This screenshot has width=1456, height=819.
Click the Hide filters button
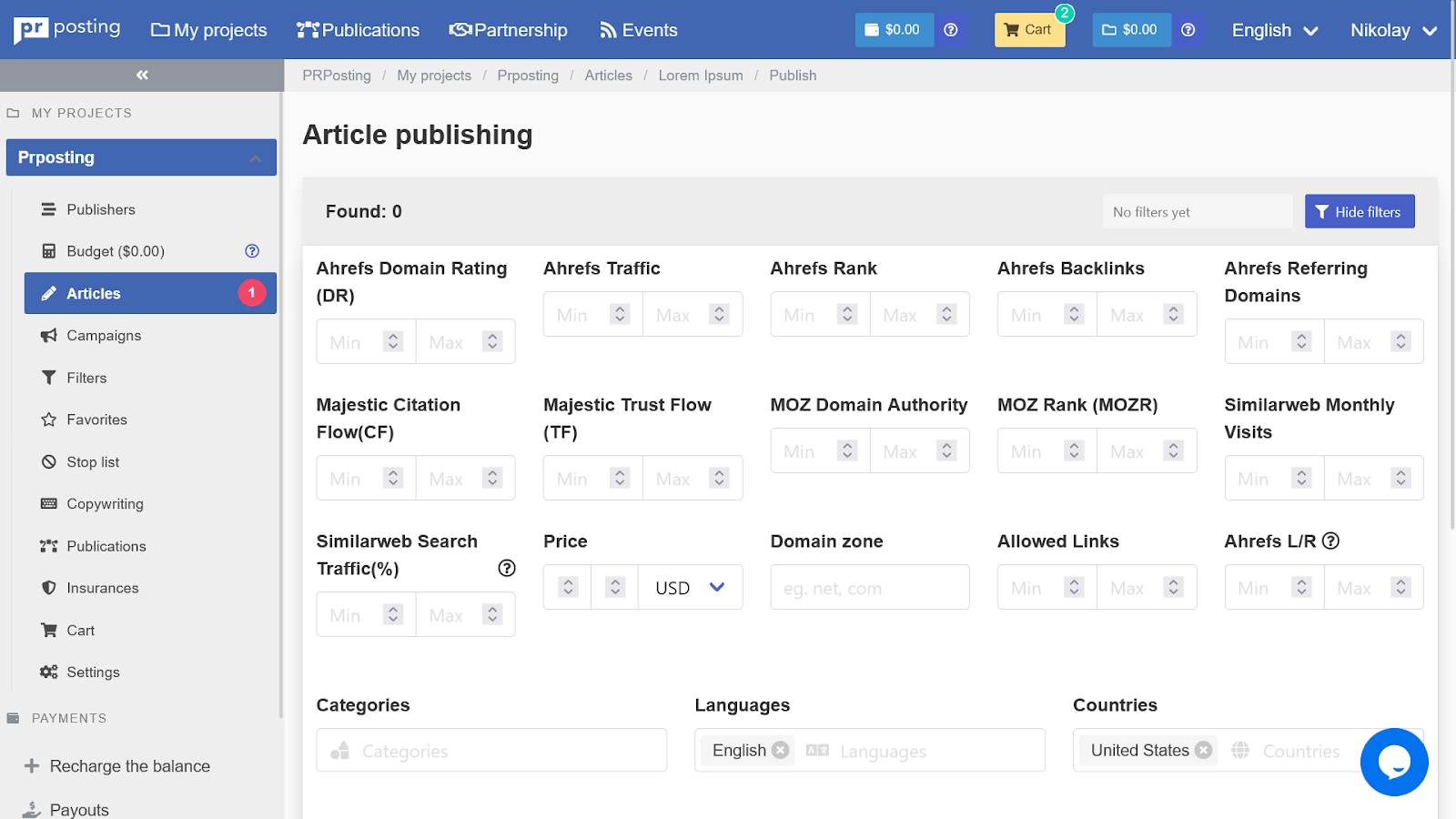point(1359,212)
